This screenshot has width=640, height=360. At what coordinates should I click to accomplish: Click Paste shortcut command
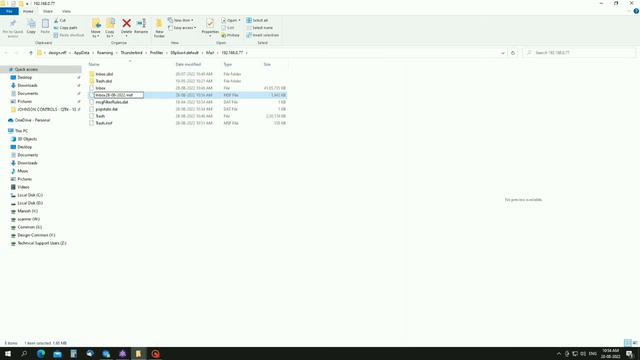pyautogui.click(x=69, y=35)
